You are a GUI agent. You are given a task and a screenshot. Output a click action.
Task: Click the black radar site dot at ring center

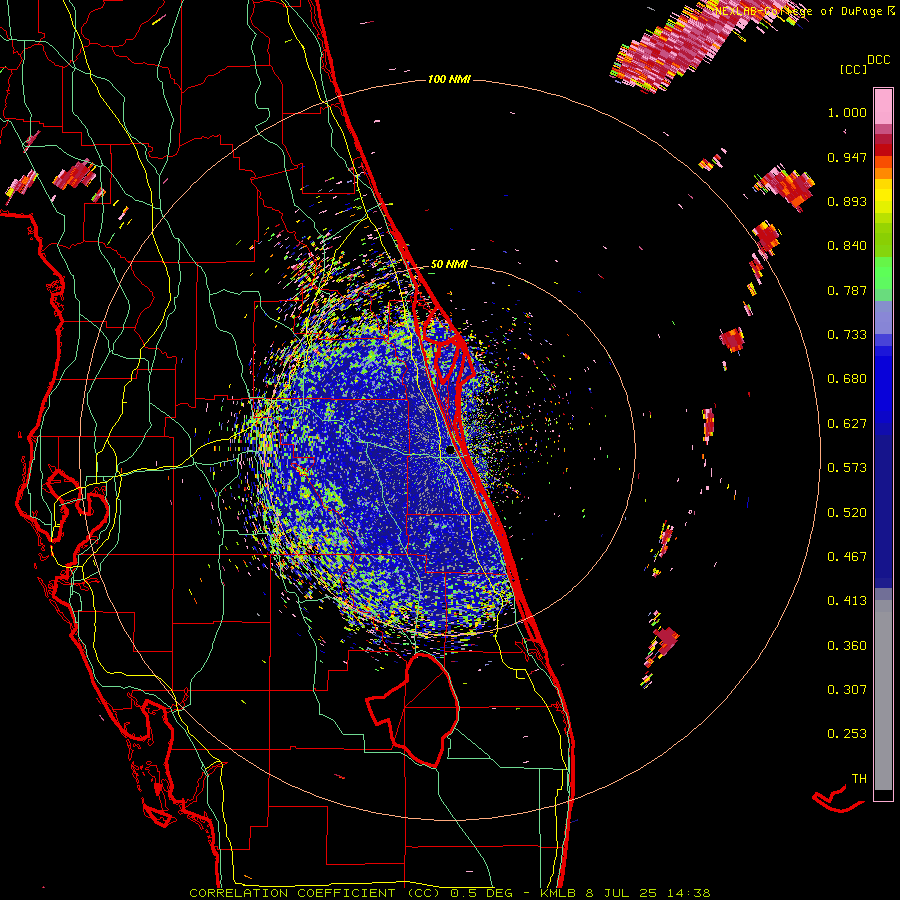click(451, 450)
